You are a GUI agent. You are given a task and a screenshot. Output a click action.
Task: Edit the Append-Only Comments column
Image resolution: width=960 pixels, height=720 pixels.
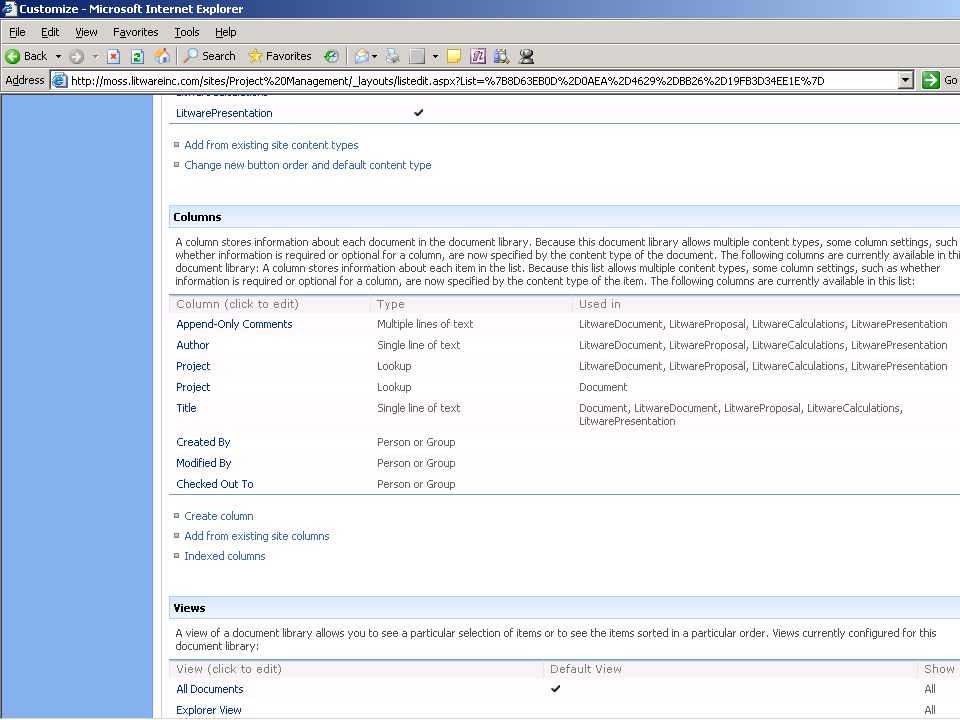(234, 324)
